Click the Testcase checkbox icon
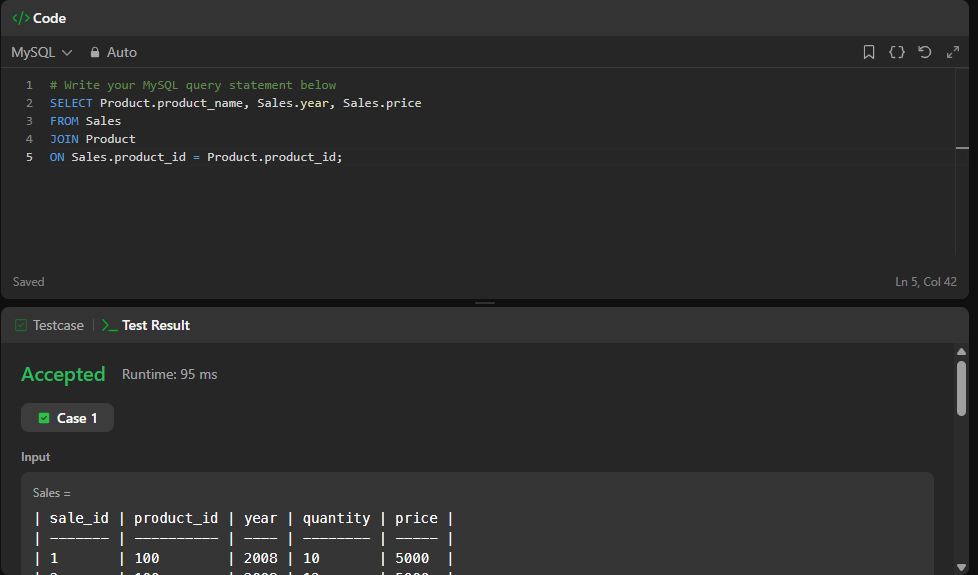 (x=21, y=326)
